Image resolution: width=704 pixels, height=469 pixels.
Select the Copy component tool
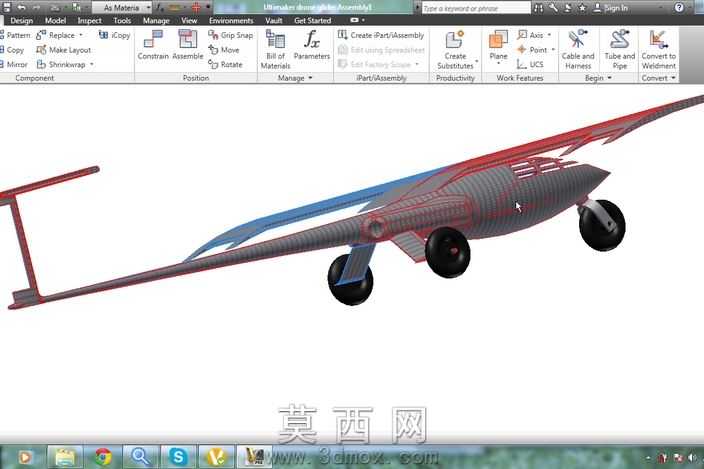point(12,50)
